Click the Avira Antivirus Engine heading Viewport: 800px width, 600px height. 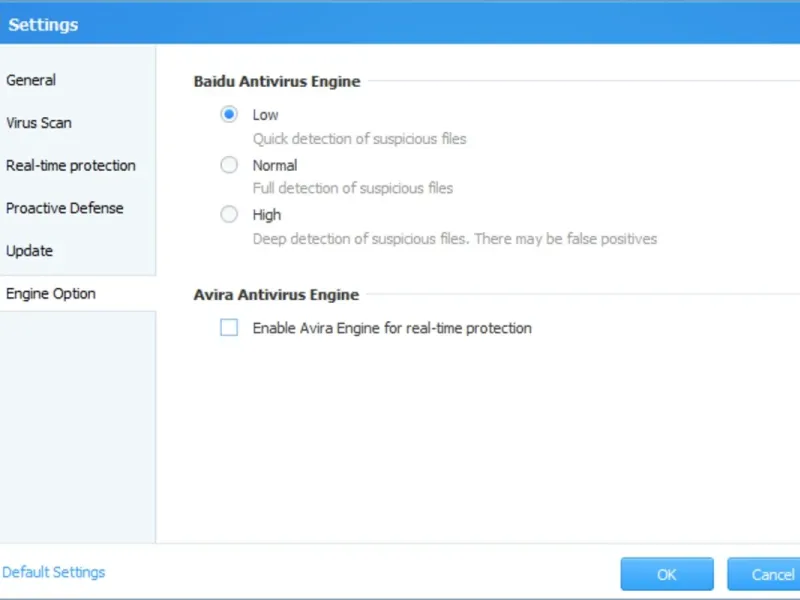[x=276, y=295]
